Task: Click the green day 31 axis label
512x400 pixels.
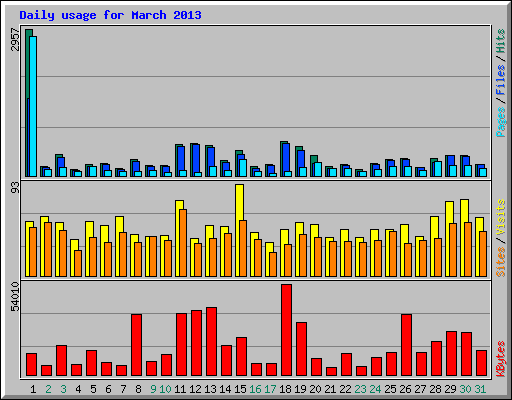Action: 480,389
